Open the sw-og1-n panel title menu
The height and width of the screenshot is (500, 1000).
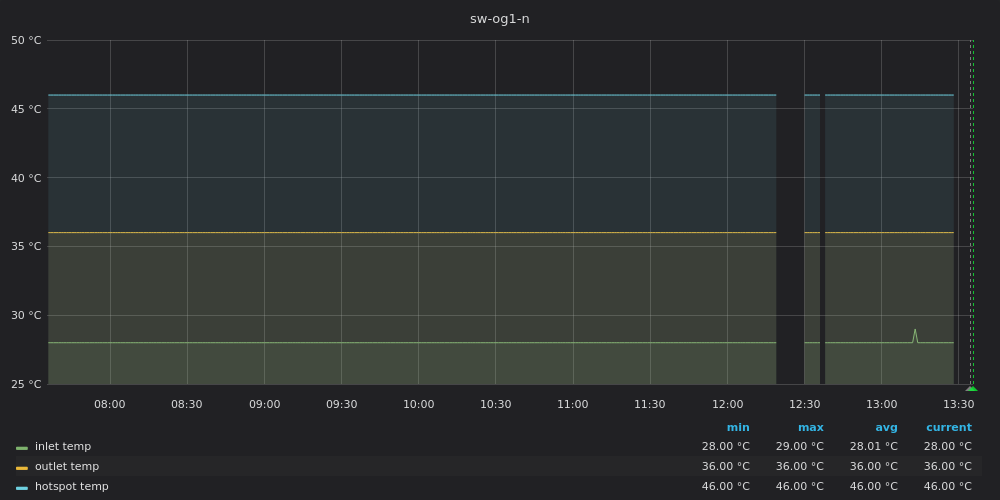499,19
